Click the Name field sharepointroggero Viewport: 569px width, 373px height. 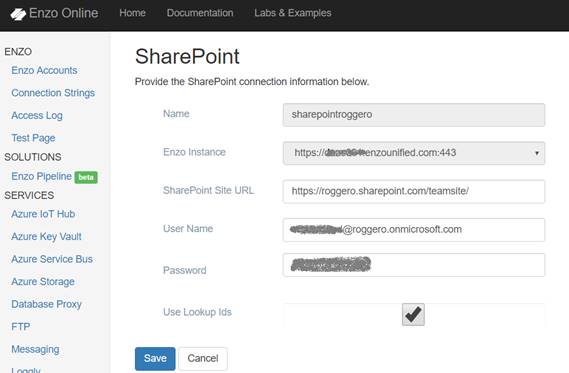point(414,115)
